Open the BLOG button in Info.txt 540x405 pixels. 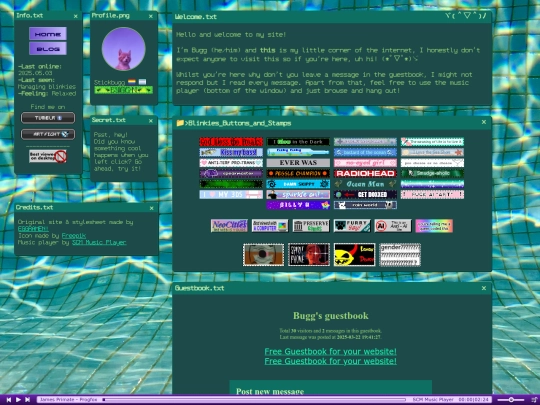[x=48, y=49]
